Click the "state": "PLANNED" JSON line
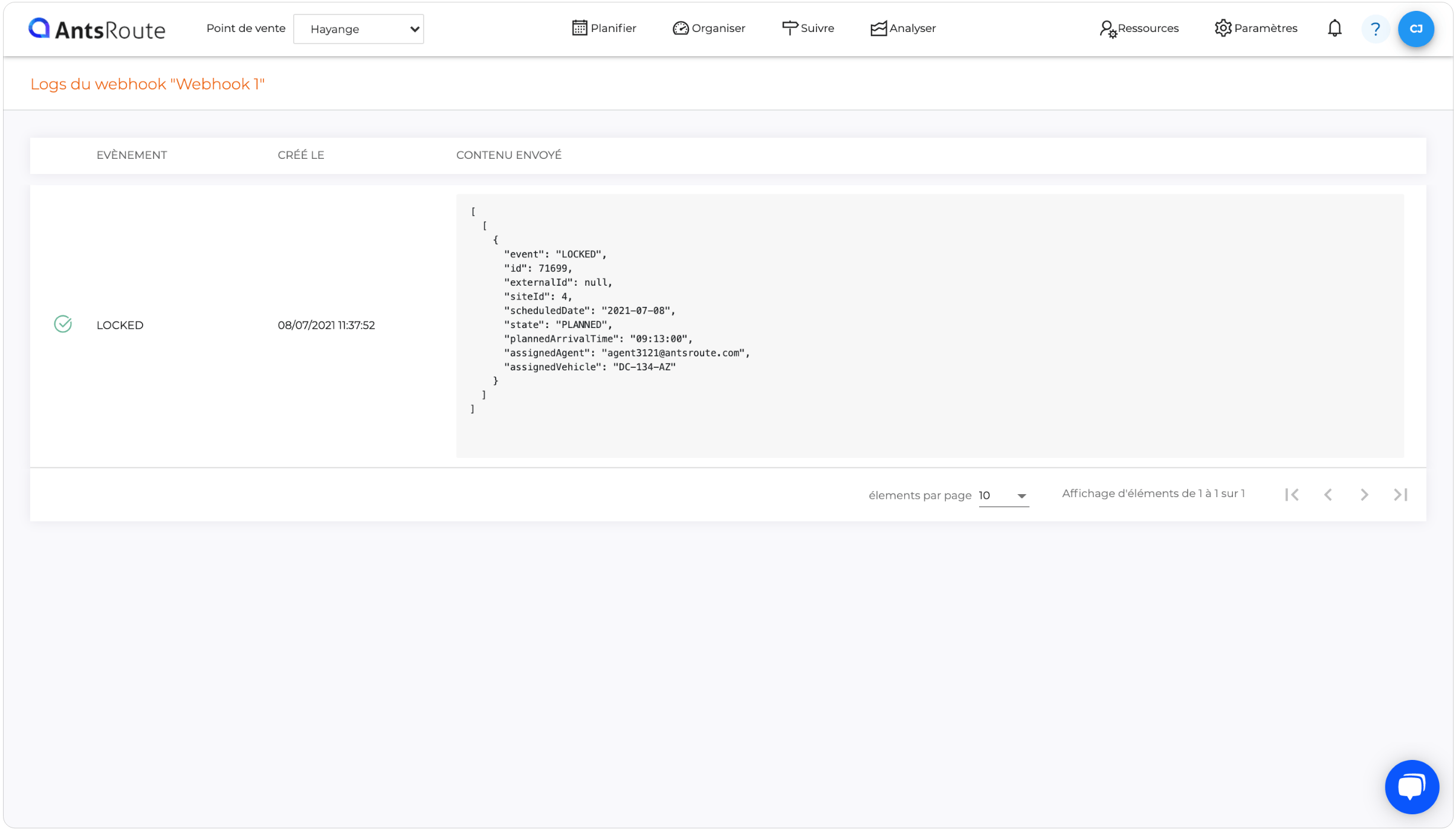 coord(558,324)
